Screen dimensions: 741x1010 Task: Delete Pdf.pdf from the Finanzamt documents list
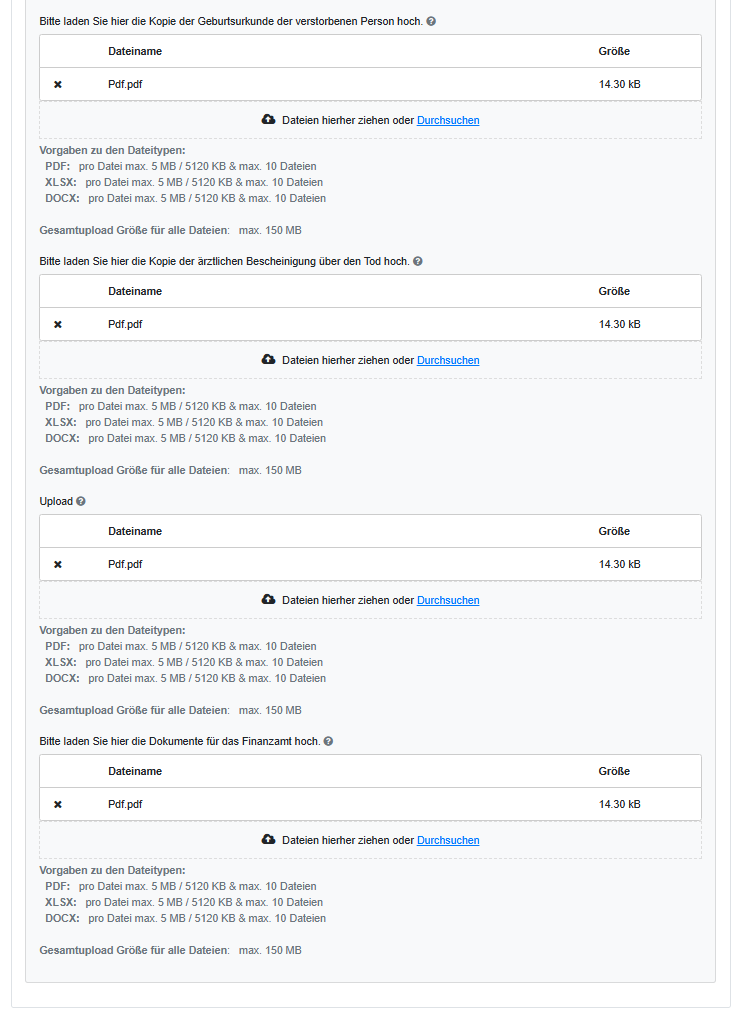coord(57,804)
